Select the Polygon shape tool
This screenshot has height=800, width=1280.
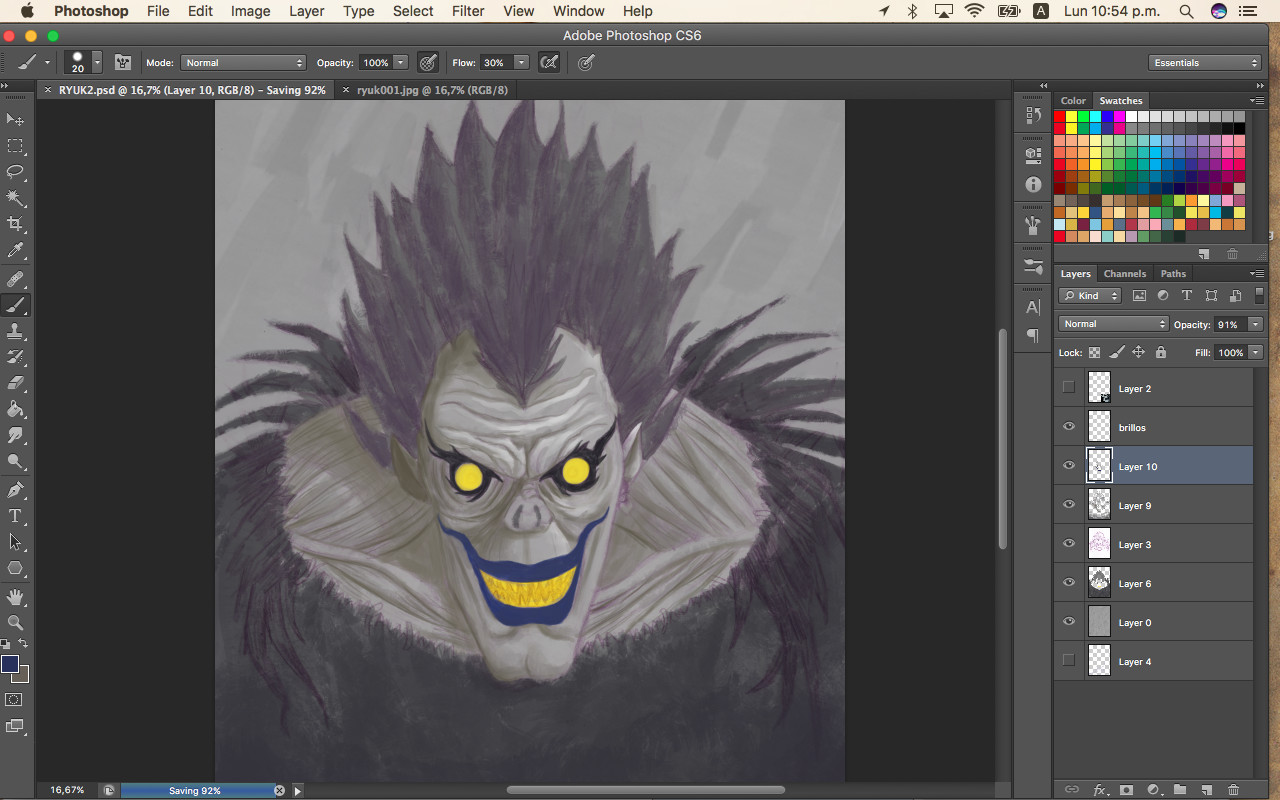point(16,568)
